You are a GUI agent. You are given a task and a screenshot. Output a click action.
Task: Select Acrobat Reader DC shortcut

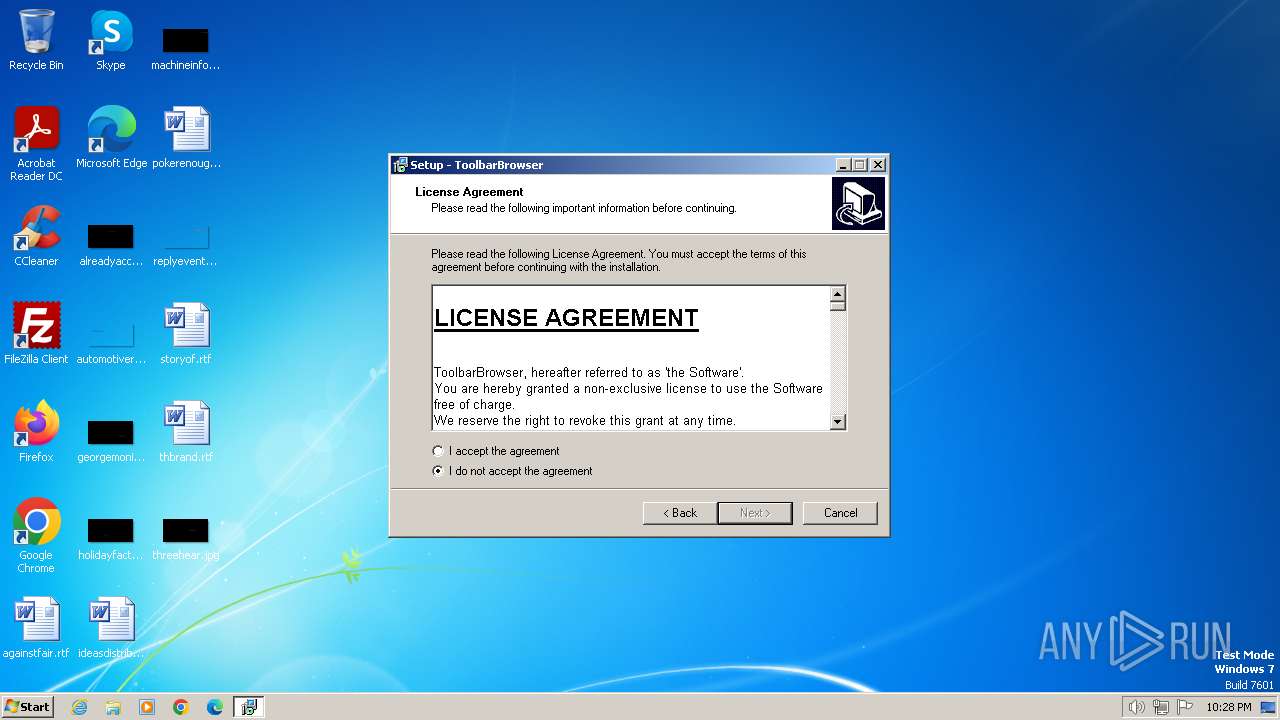[x=36, y=144]
